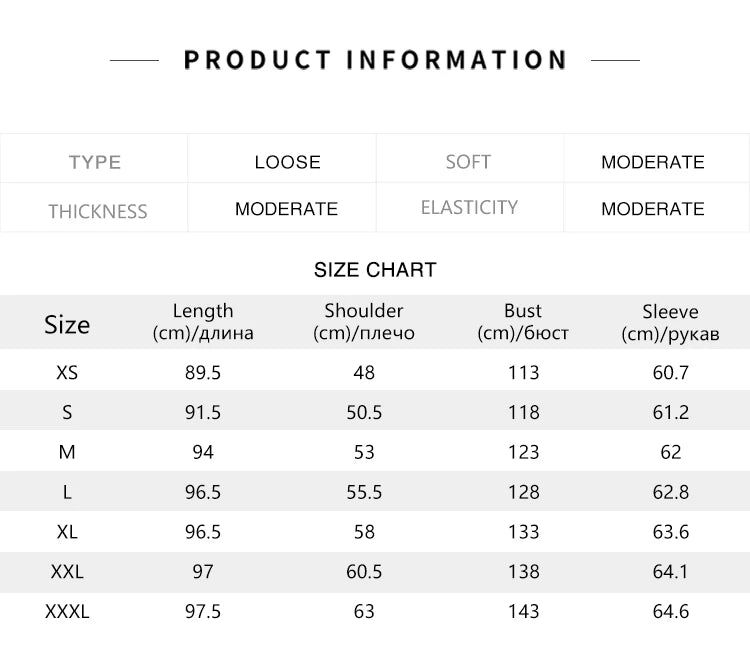Click the THICKNESS label cell
750x657 pixels.
[97, 211]
